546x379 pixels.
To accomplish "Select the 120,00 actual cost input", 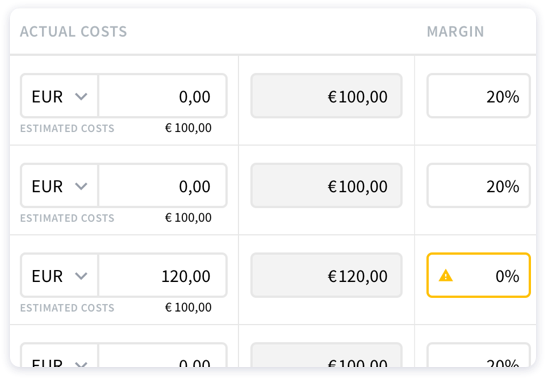I will click(163, 276).
